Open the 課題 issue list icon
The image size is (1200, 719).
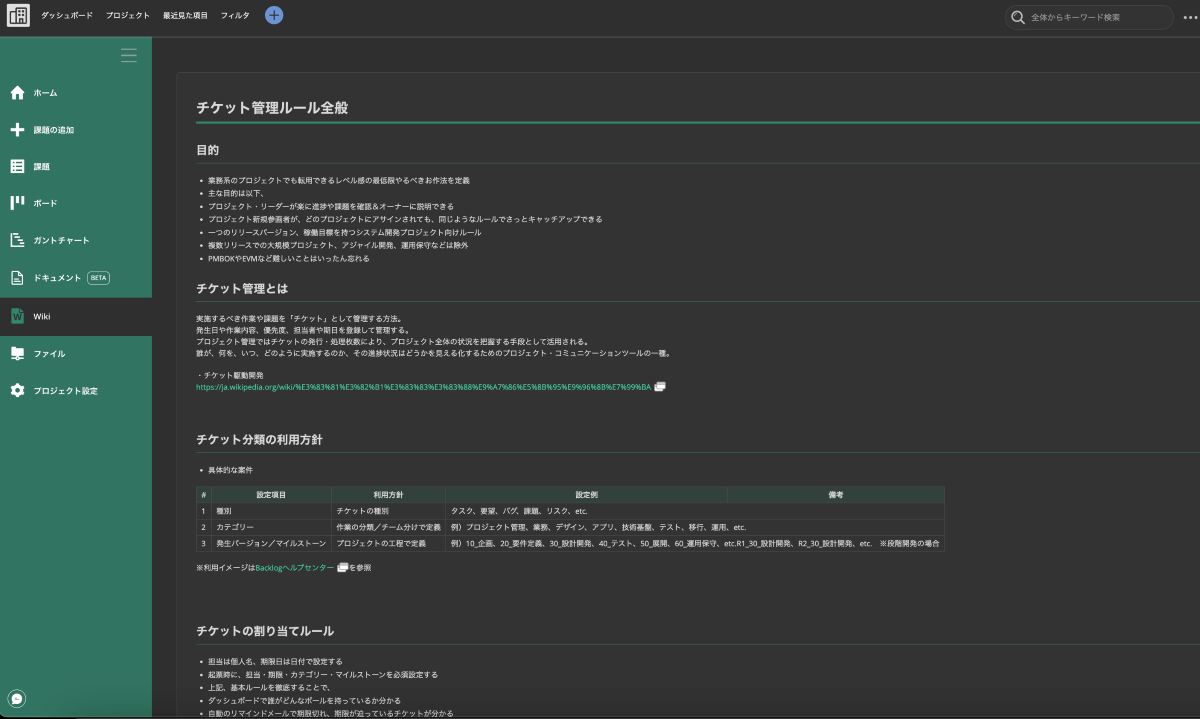(x=17, y=167)
